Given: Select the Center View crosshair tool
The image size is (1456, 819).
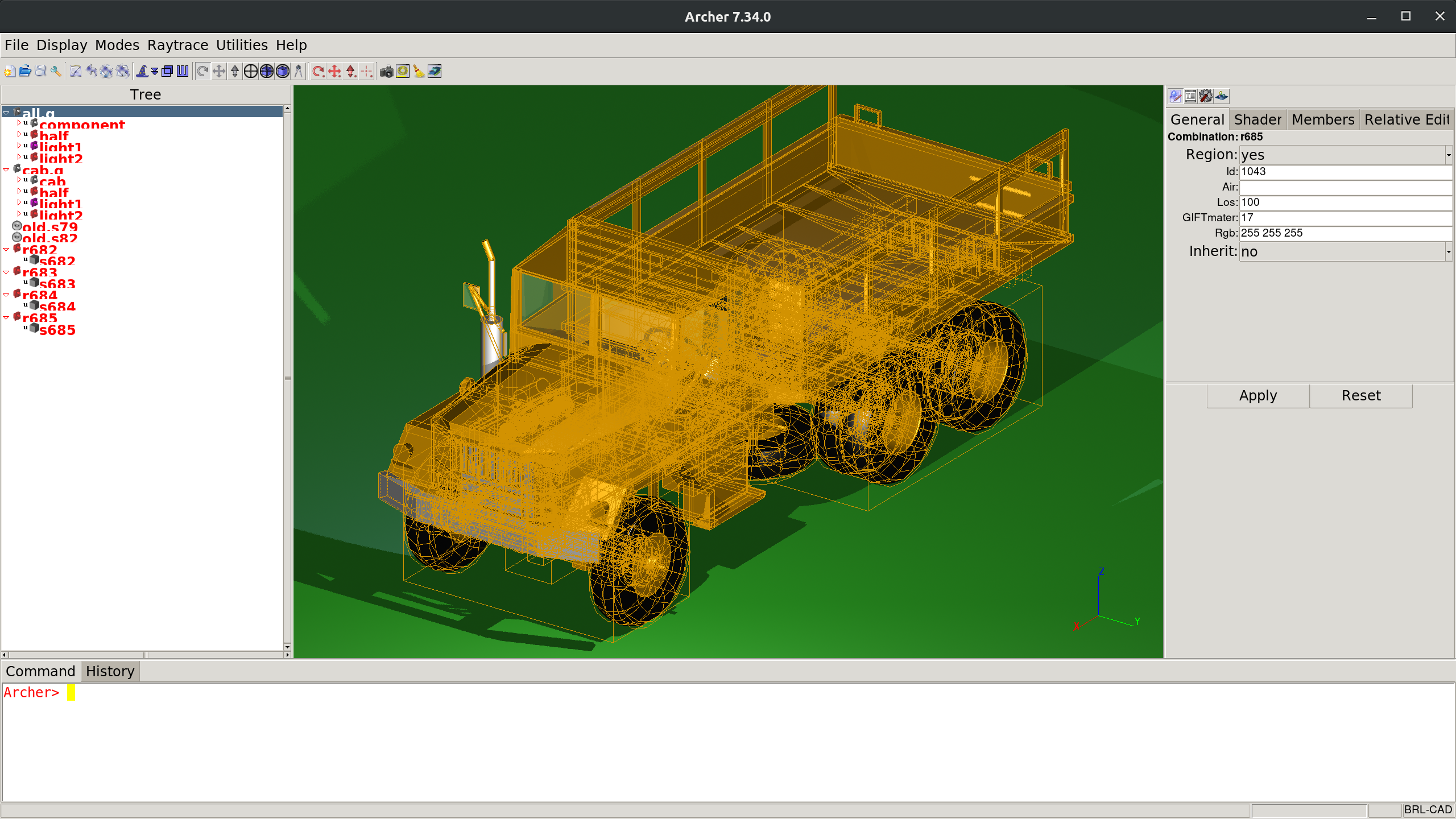Looking at the screenshot, I should pos(251,71).
